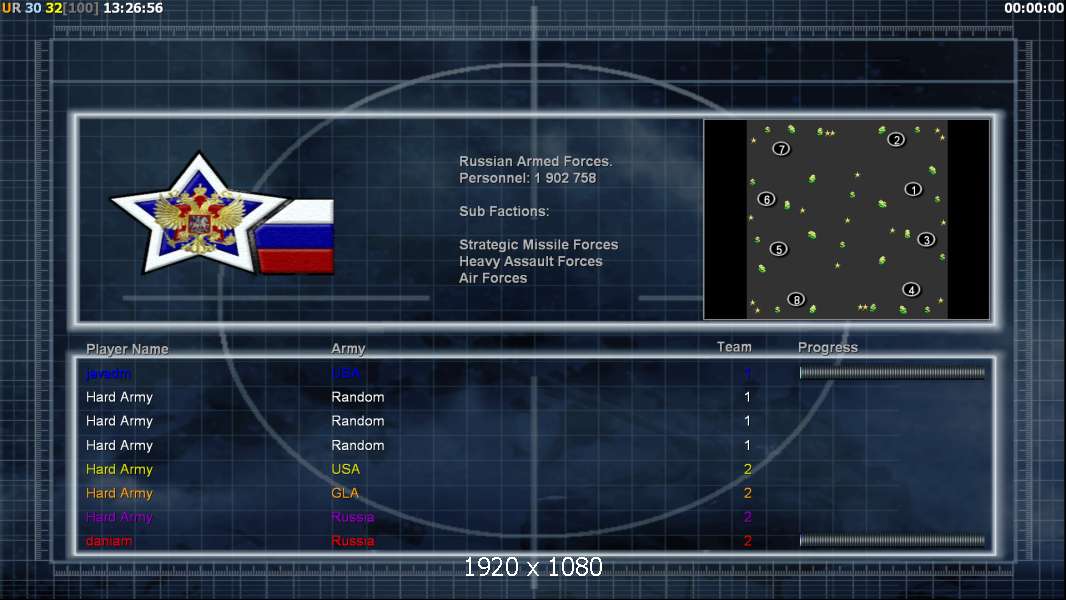Click the 'Air Forces' sub faction
This screenshot has width=1066, height=600.
coord(493,278)
